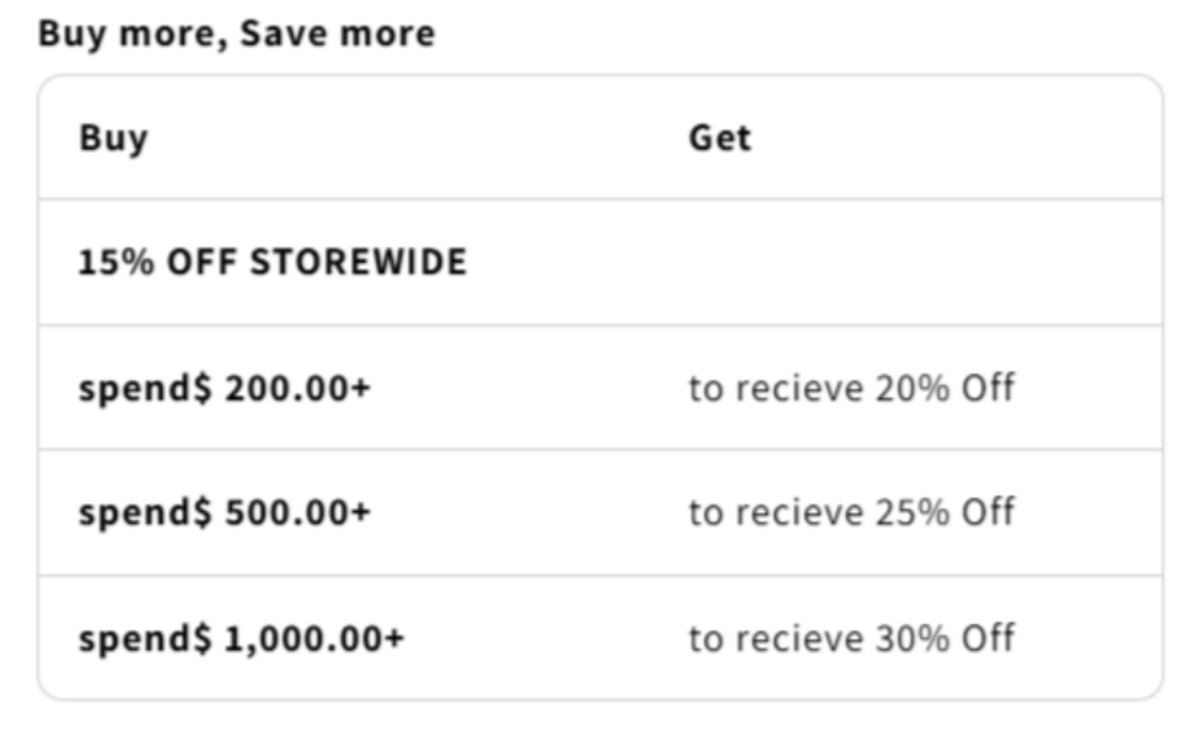This screenshot has height=747, width=1200.
Task: Click the "spend$ 1,000.00+" tier cell
Action: pyautogui.click(x=241, y=638)
